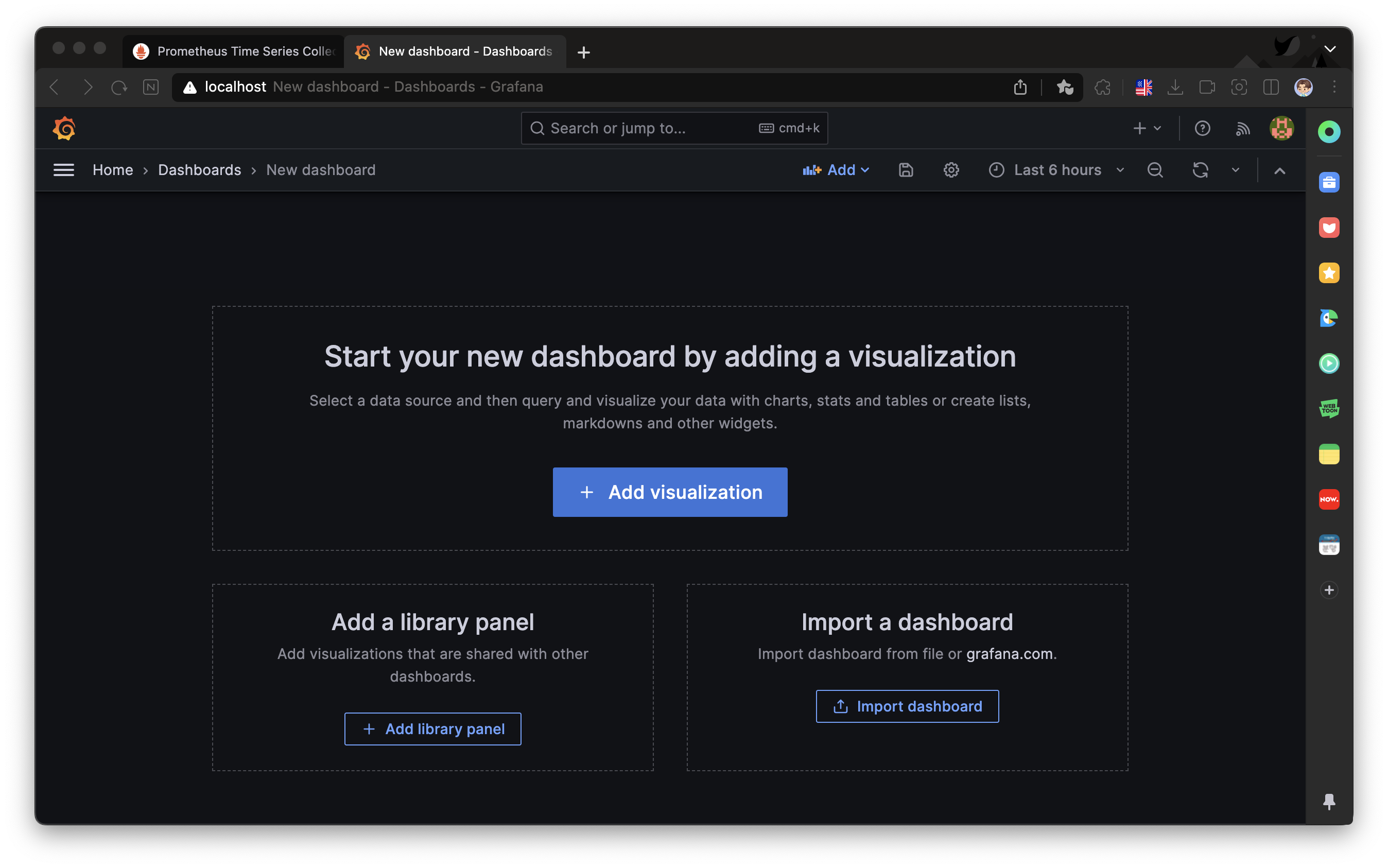Switch to the Prometheus Time Series tab

coord(234,51)
